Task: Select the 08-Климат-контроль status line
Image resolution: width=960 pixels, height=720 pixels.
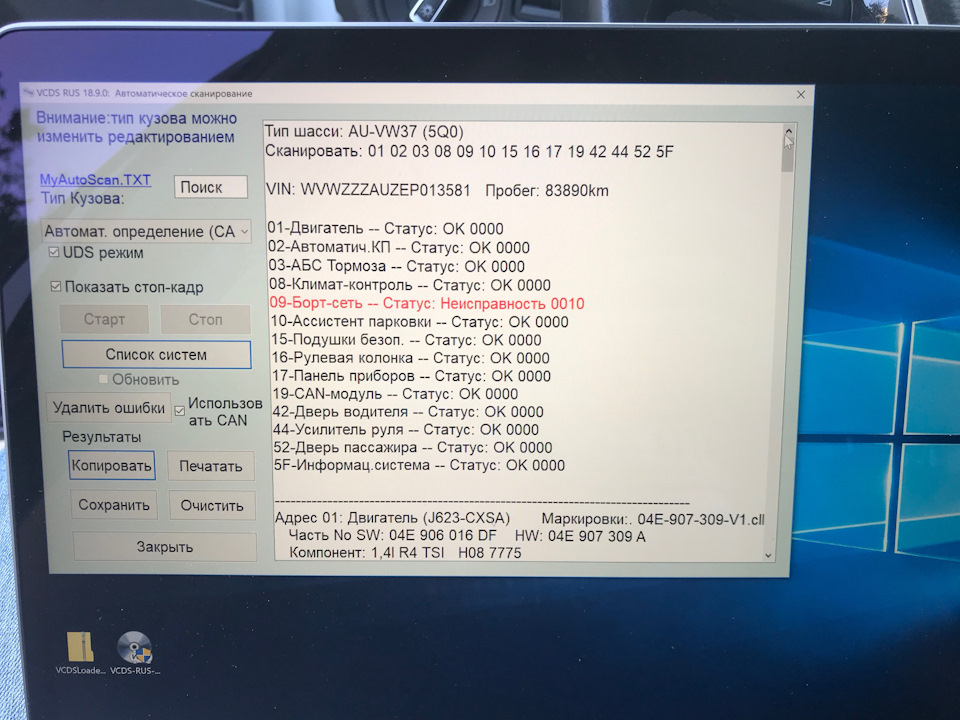Action: [x=410, y=285]
